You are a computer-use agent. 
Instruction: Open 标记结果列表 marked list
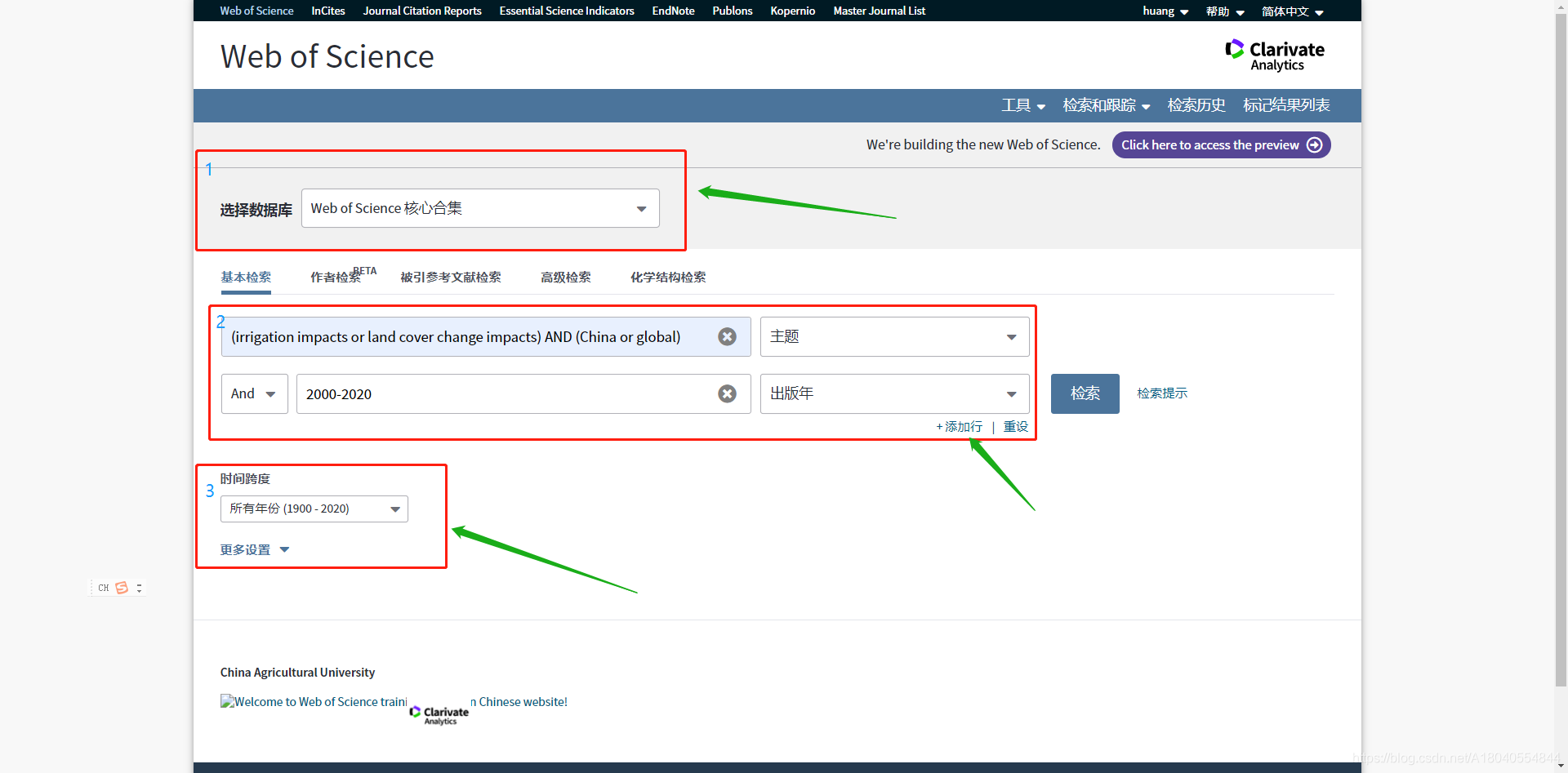point(1286,105)
